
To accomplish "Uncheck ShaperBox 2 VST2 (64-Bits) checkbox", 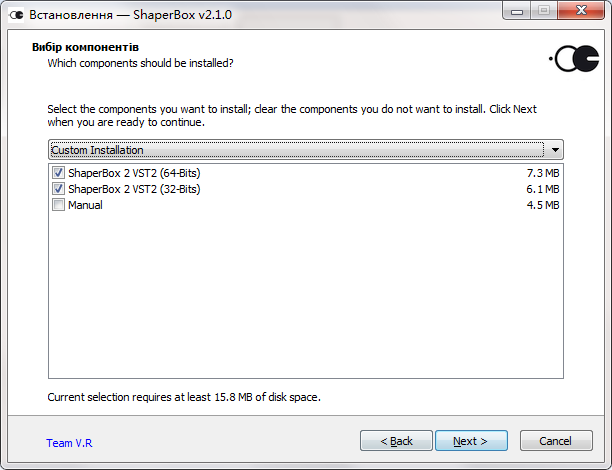I will (59, 173).
